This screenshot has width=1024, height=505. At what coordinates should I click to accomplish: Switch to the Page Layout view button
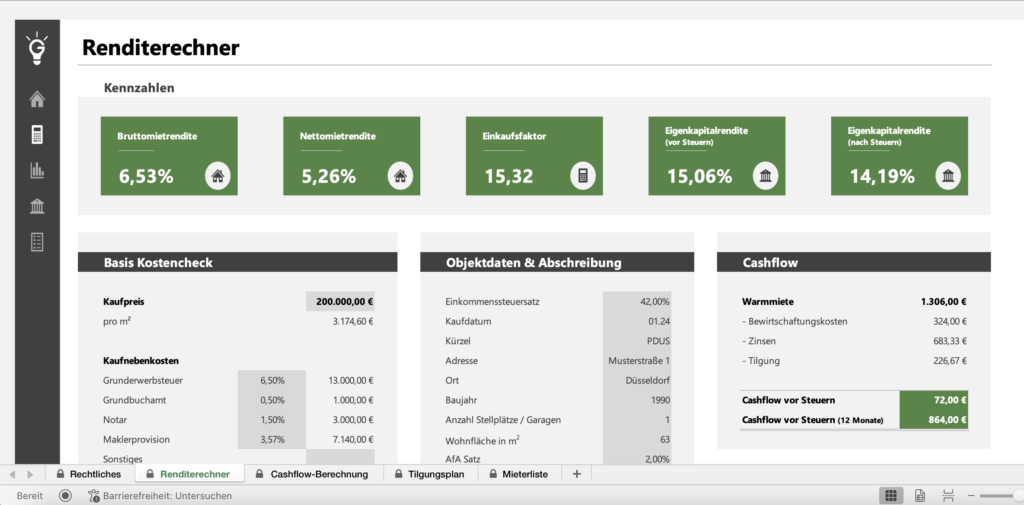click(919, 495)
